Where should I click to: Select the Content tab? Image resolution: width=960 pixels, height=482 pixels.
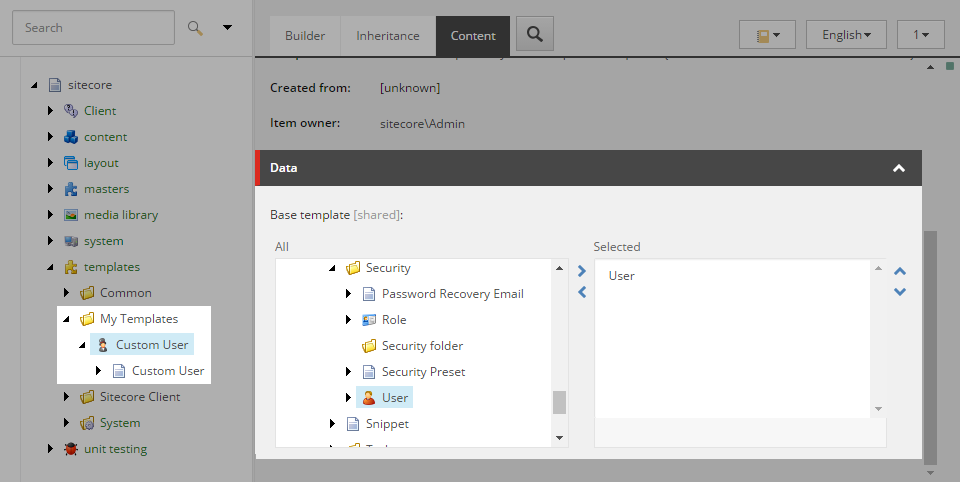(x=473, y=36)
